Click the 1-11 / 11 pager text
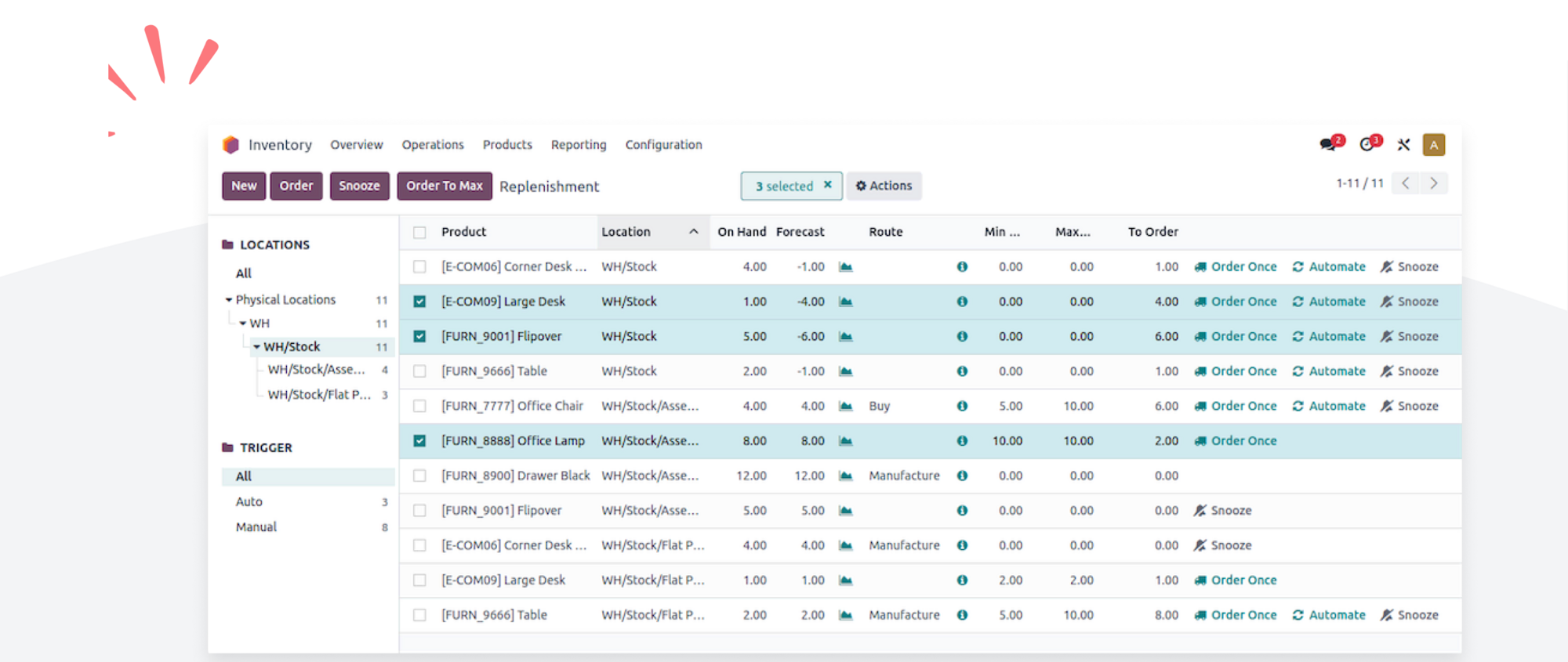1568x662 pixels. coord(1360,183)
